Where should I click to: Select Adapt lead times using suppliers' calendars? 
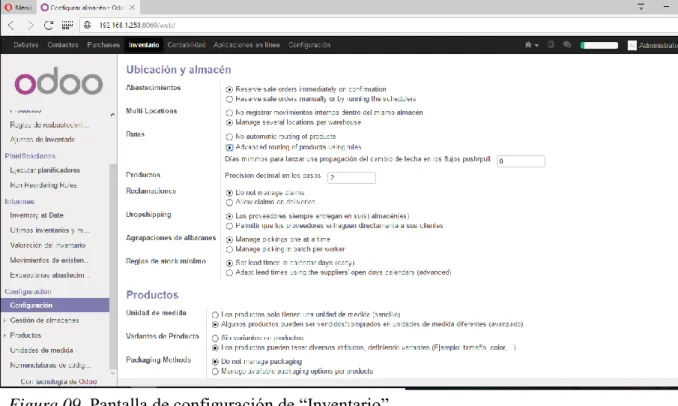(229, 273)
